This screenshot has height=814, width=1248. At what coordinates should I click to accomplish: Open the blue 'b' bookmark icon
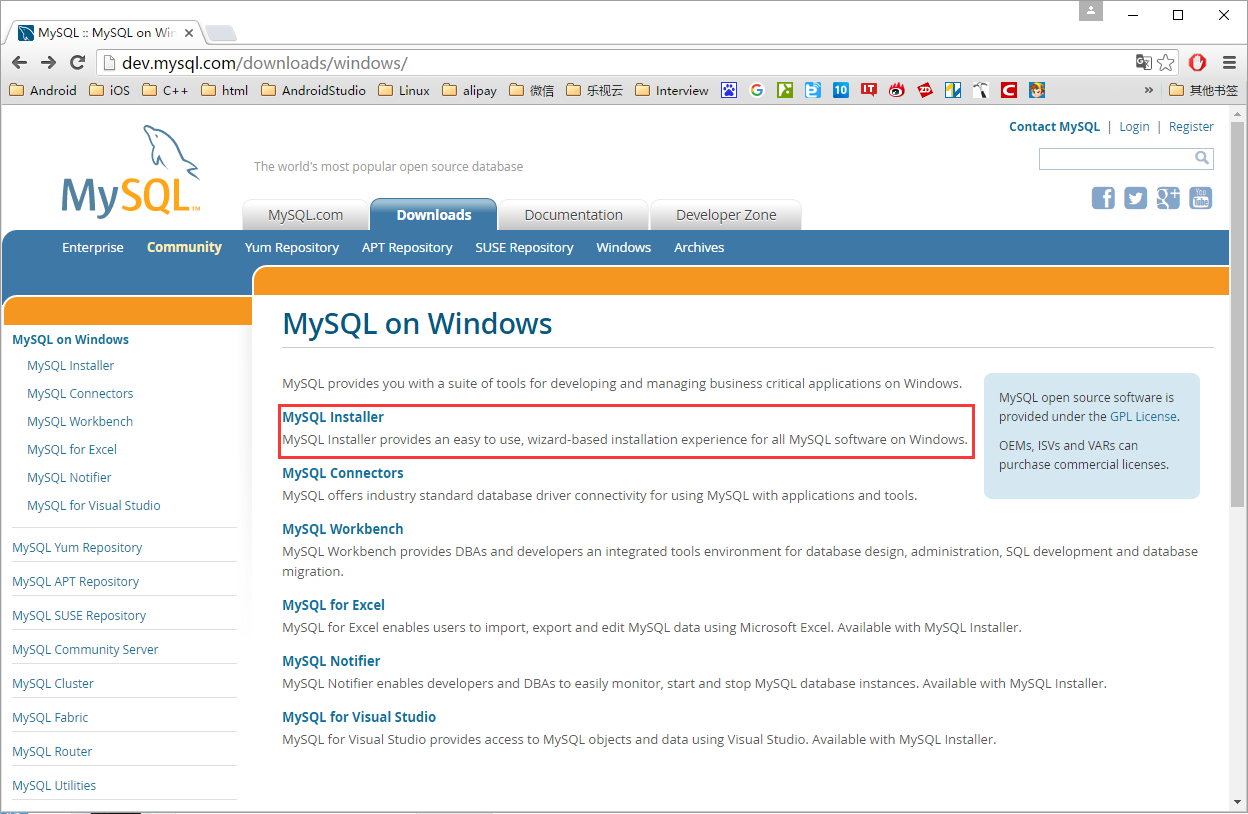813,90
